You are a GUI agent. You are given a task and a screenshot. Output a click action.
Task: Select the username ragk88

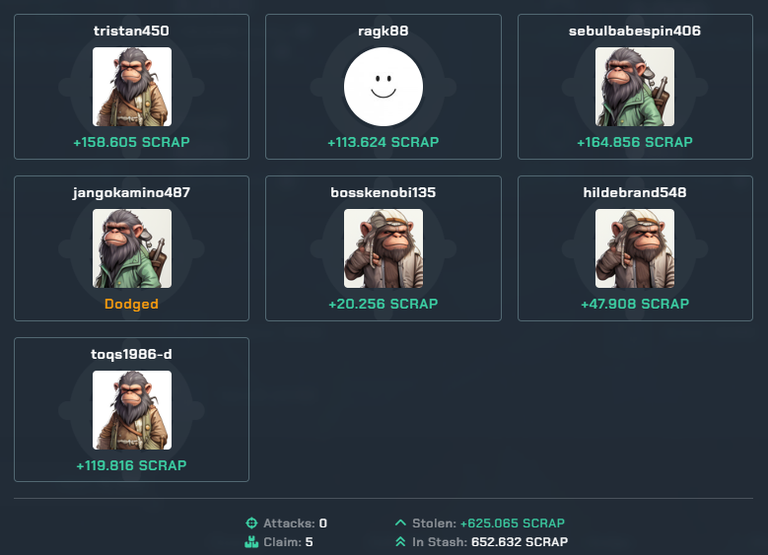383,31
